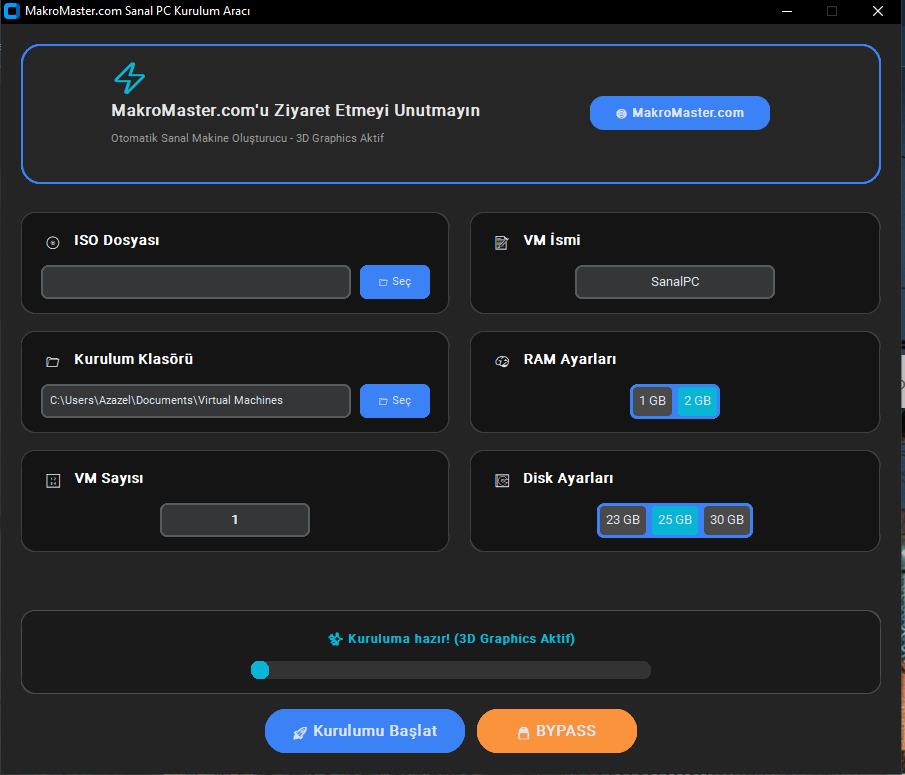Click the 'Disk Ayarları' section label
The image size is (905, 775).
point(568,478)
